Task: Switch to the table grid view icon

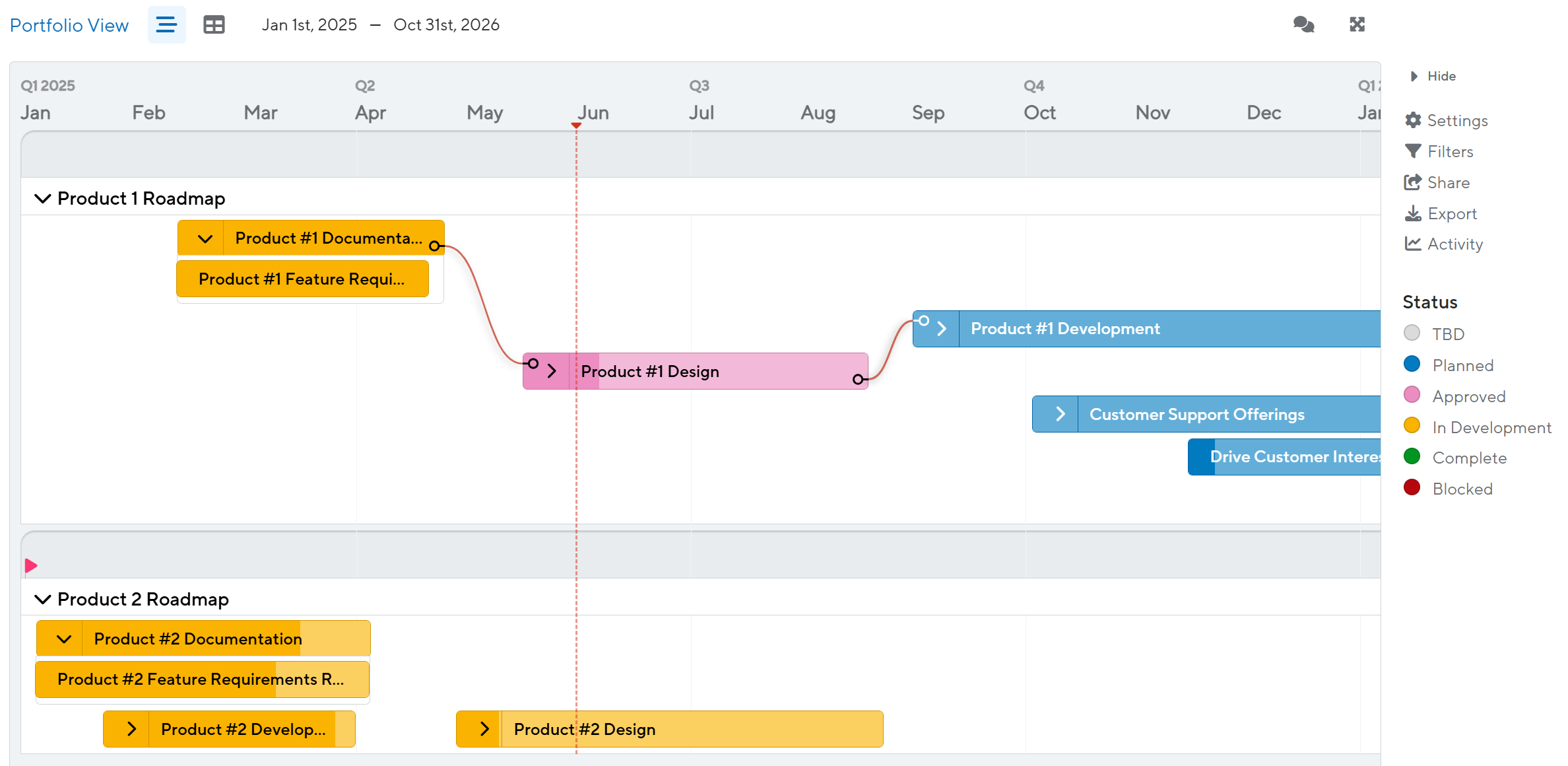Action: pos(214,25)
